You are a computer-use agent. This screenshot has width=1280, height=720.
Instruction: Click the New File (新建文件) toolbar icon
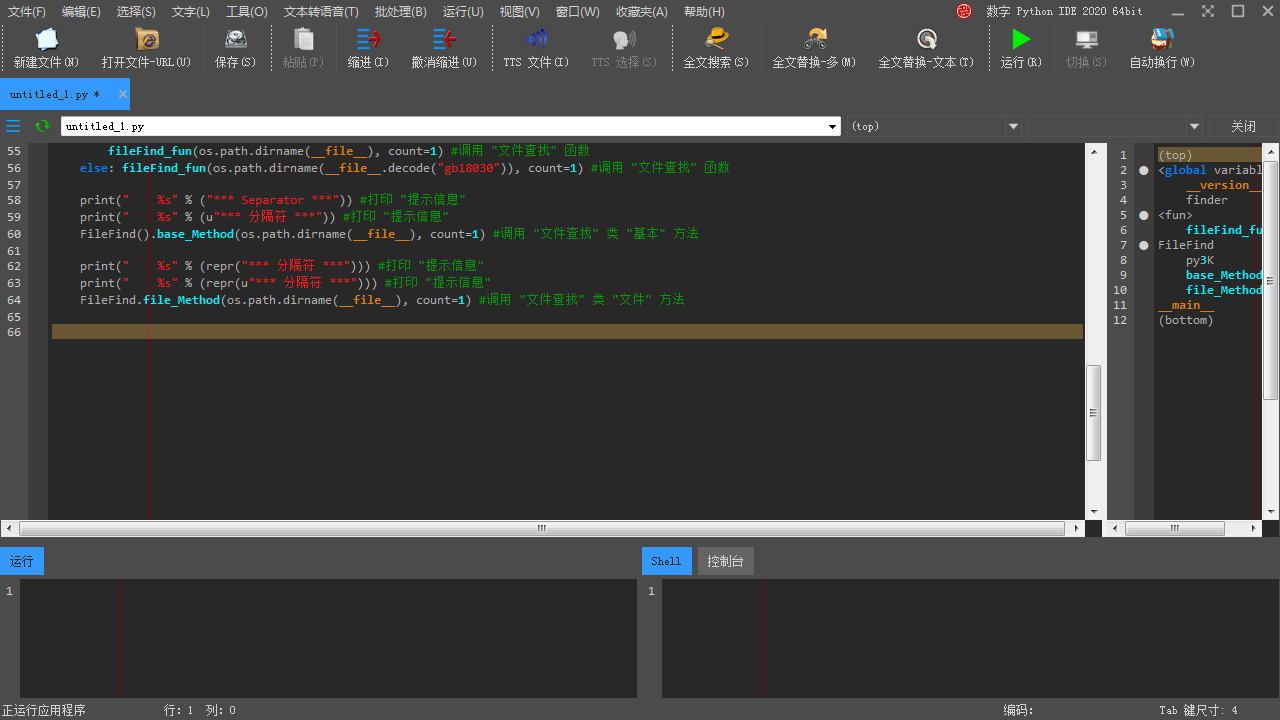(46, 40)
